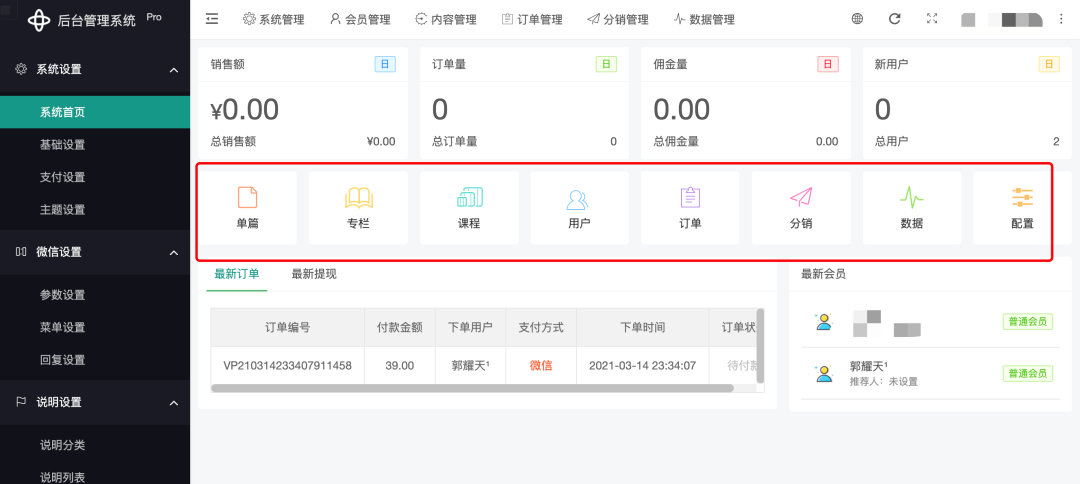The height and width of the screenshot is (484, 1080).
Task: Toggle sidebar collapse hamburger icon
Action: (x=212, y=19)
